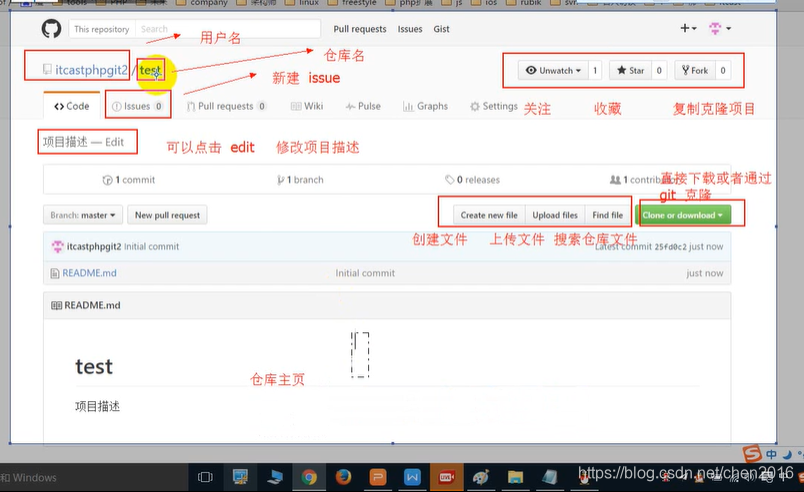Click the repository icon before itcastphpgit2

(47, 69)
